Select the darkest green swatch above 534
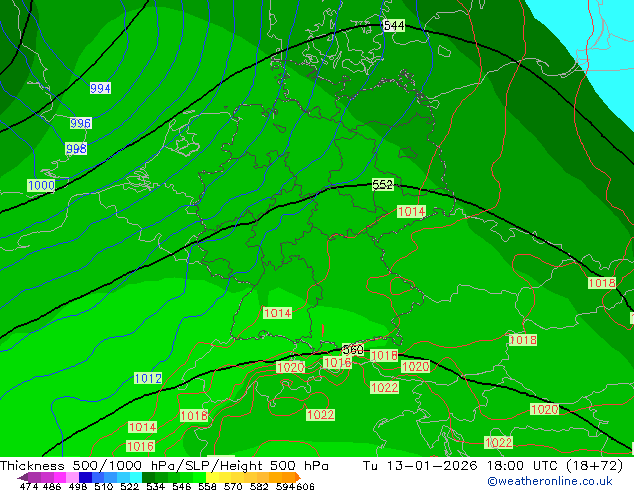 148,477
